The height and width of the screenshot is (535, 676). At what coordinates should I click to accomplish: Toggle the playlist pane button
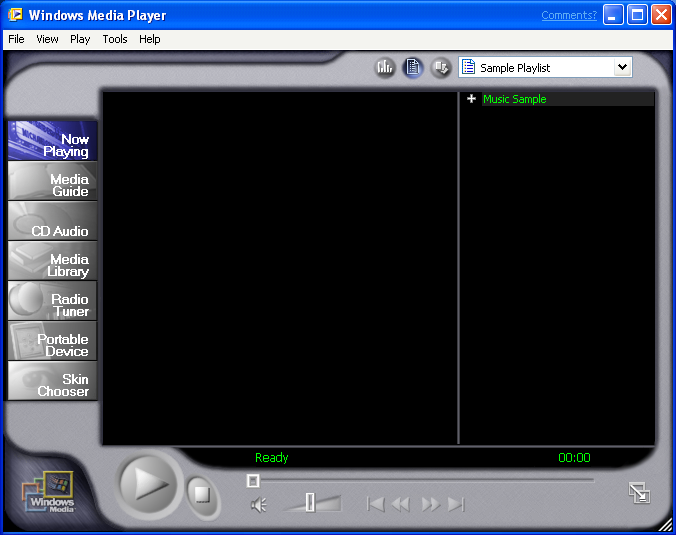coord(413,68)
